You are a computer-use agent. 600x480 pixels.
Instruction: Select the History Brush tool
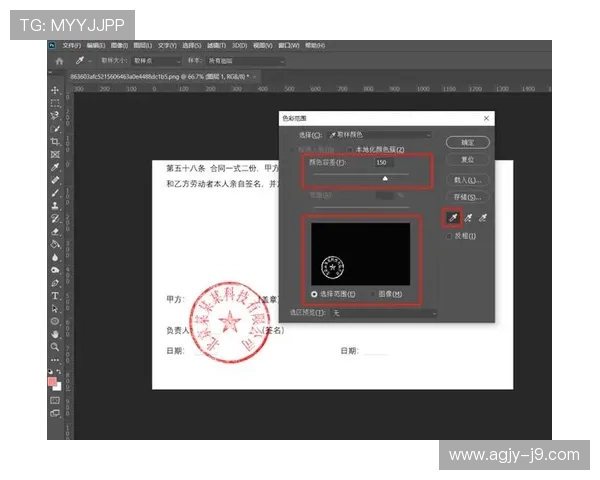click(x=55, y=219)
